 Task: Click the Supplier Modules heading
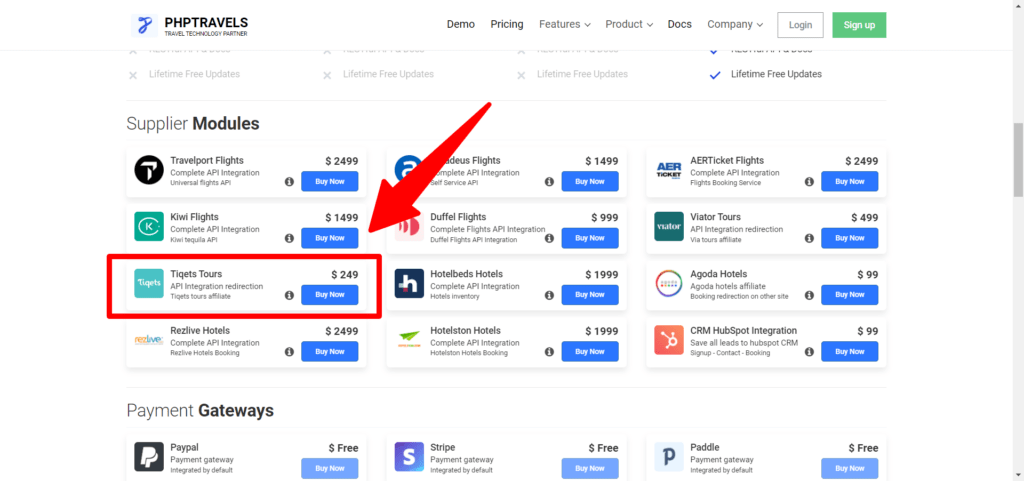coord(193,124)
